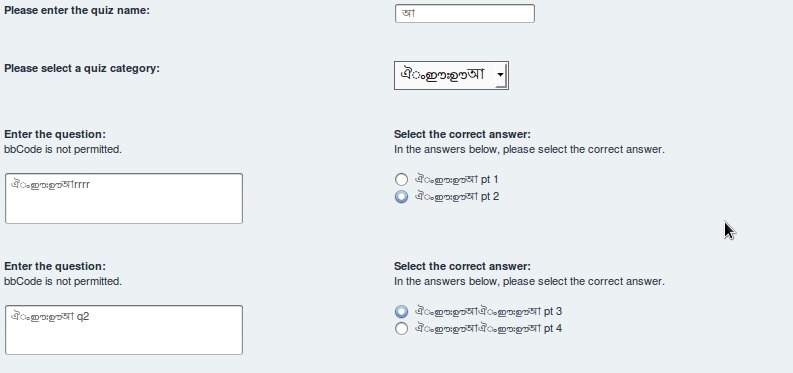The height and width of the screenshot is (373, 793).
Task: Click the quiz name input field
Action: 464,14
